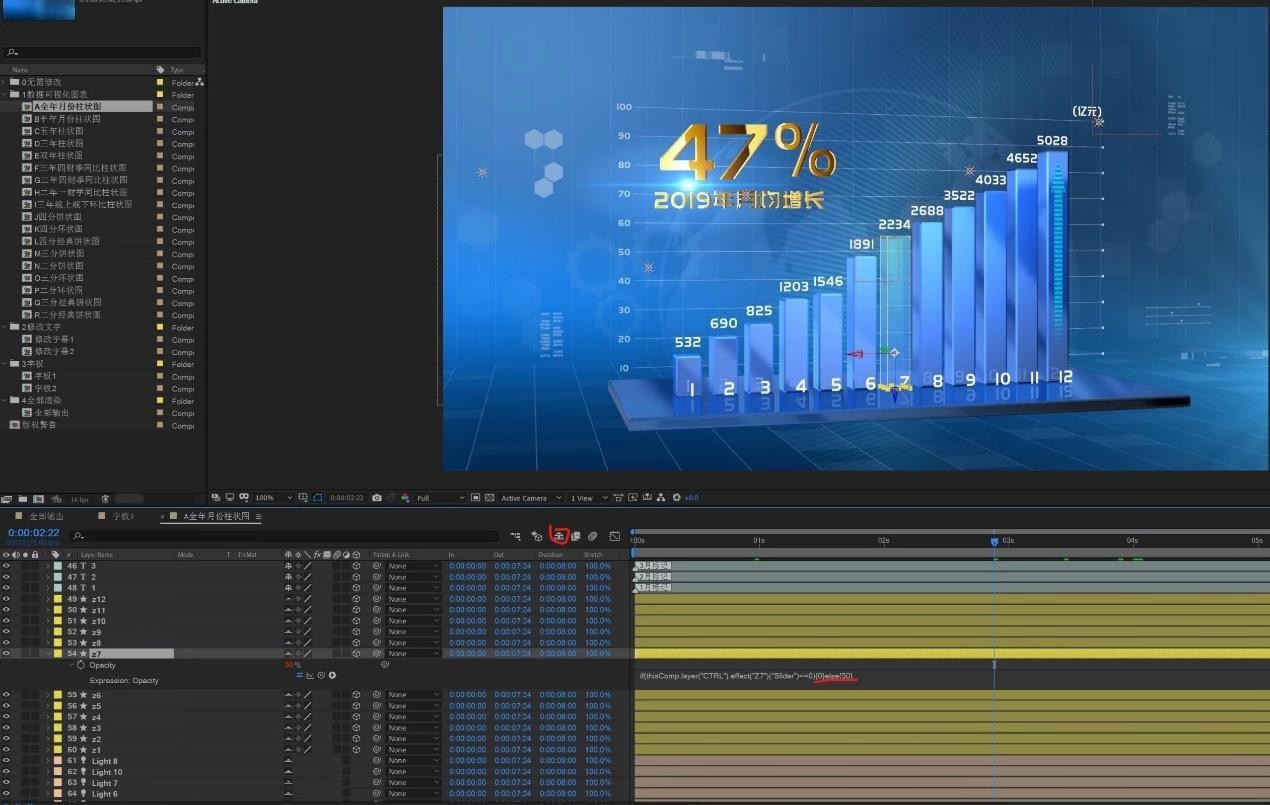
Task: Take a snapshot with the camera icon
Action: click(377, 497)
